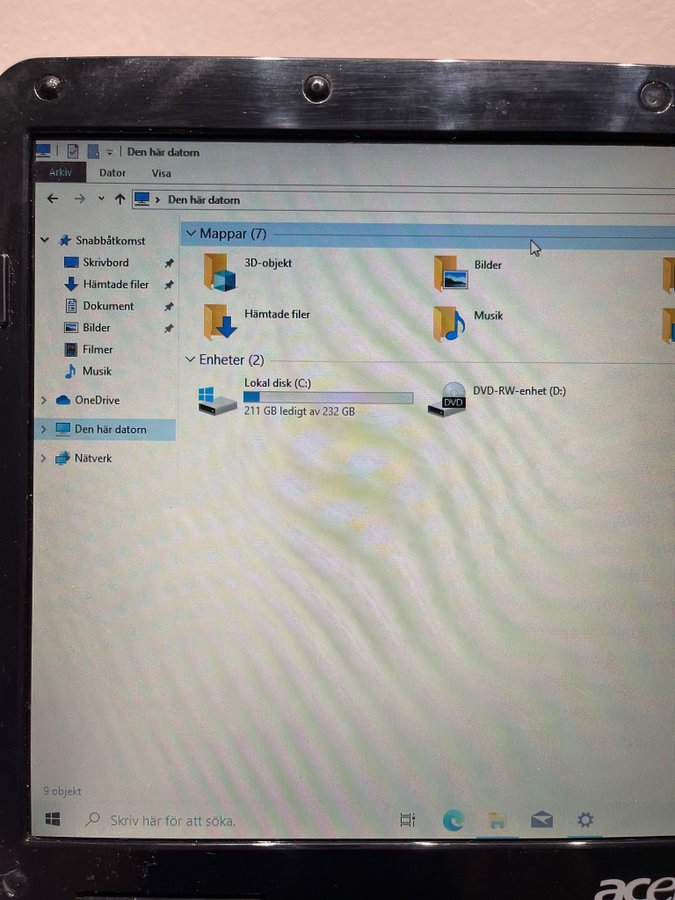The height and width of the screenshot is (900, 675).
Task: Select the DVD-RW-enhet (D:) drive
Action: coord(447,399)
